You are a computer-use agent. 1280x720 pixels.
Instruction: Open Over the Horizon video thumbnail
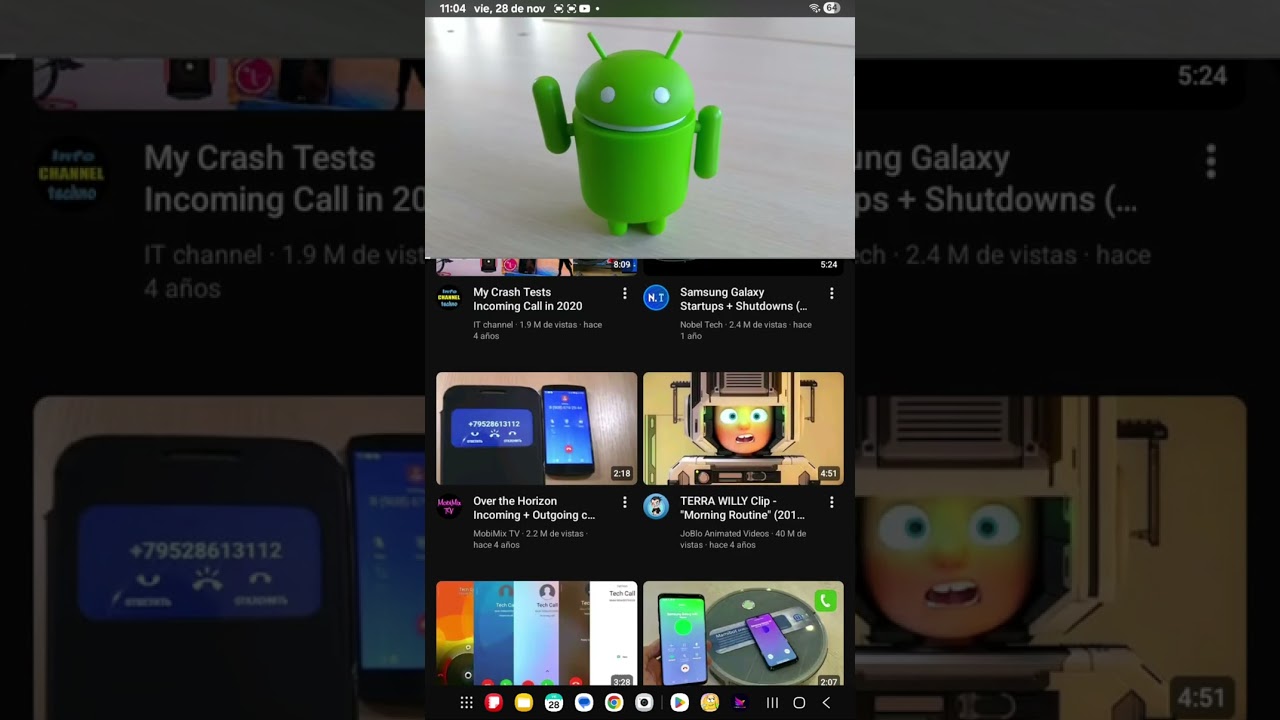[536, 429]
